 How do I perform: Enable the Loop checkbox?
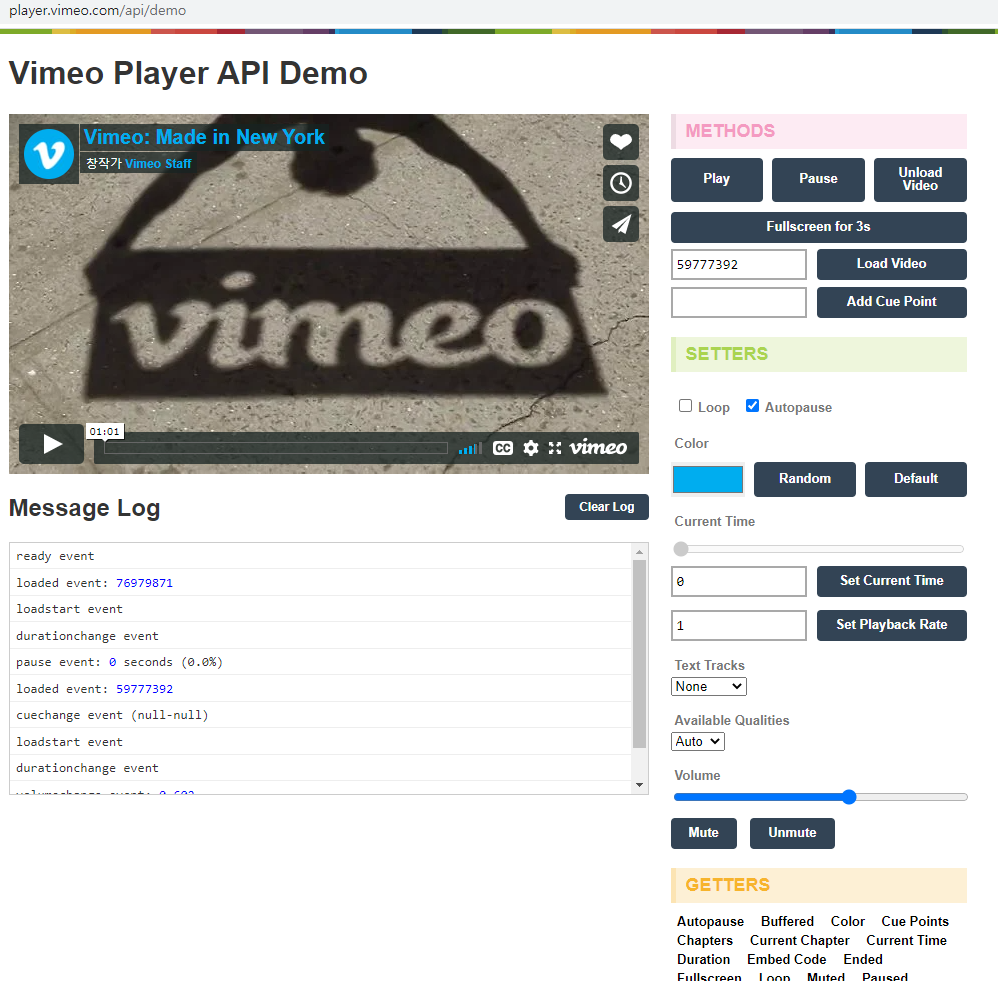click(685, 406)
